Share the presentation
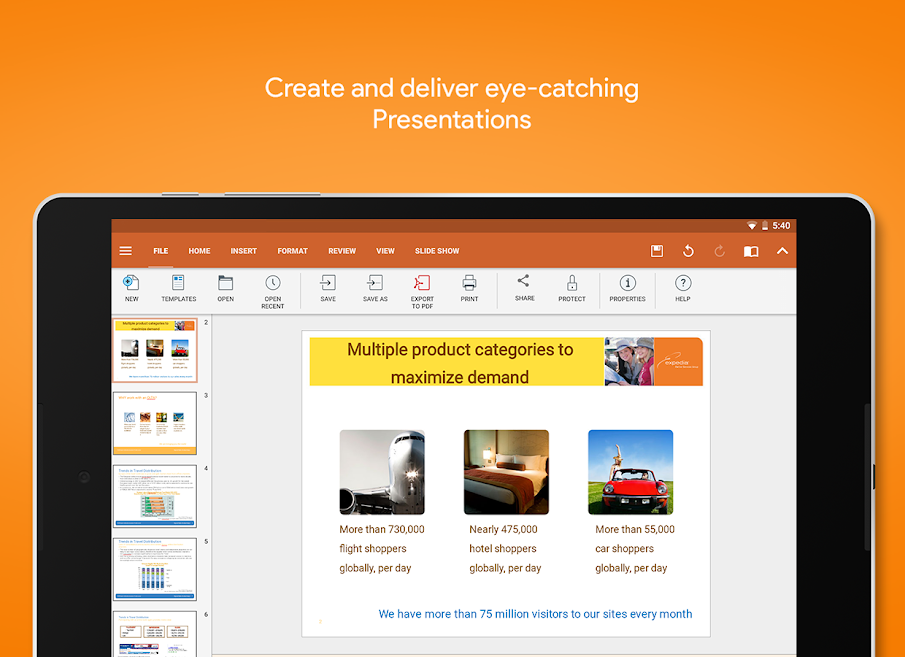Image resolution: width=905 pixels, height=657 pixels. 524,283
